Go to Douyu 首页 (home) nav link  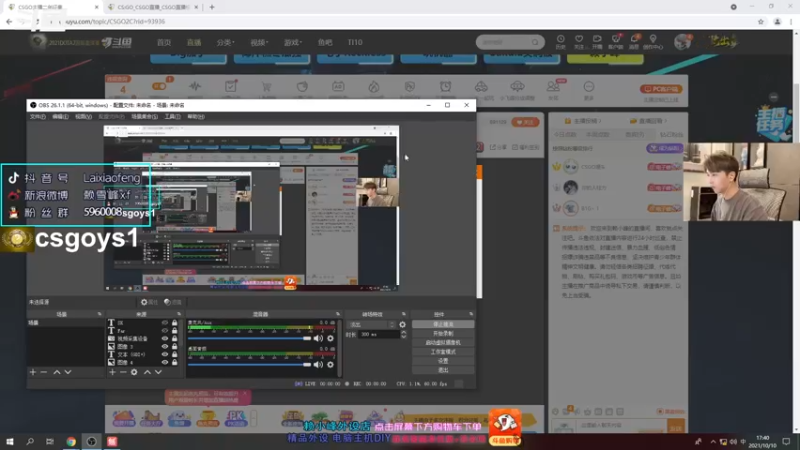pos(164,42)
